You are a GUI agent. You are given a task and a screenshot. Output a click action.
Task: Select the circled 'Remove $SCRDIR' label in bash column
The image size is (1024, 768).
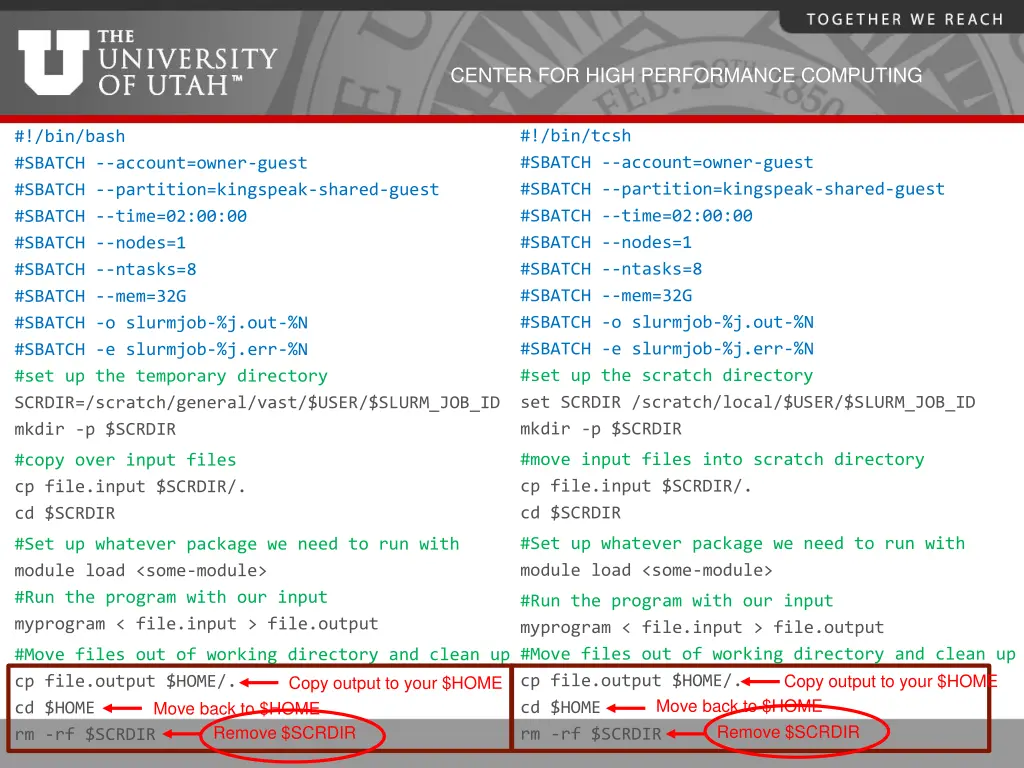click(284, 733)
